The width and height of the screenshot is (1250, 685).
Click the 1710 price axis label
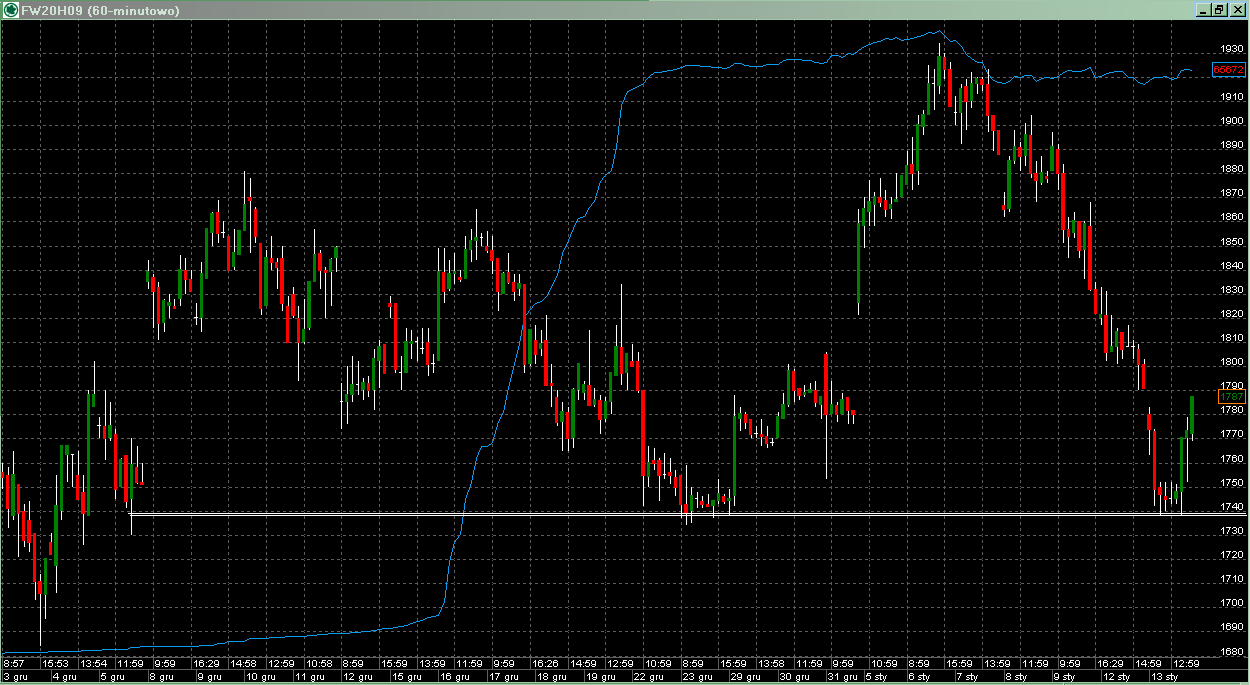pyautogui.click(x=1232, y=580)
